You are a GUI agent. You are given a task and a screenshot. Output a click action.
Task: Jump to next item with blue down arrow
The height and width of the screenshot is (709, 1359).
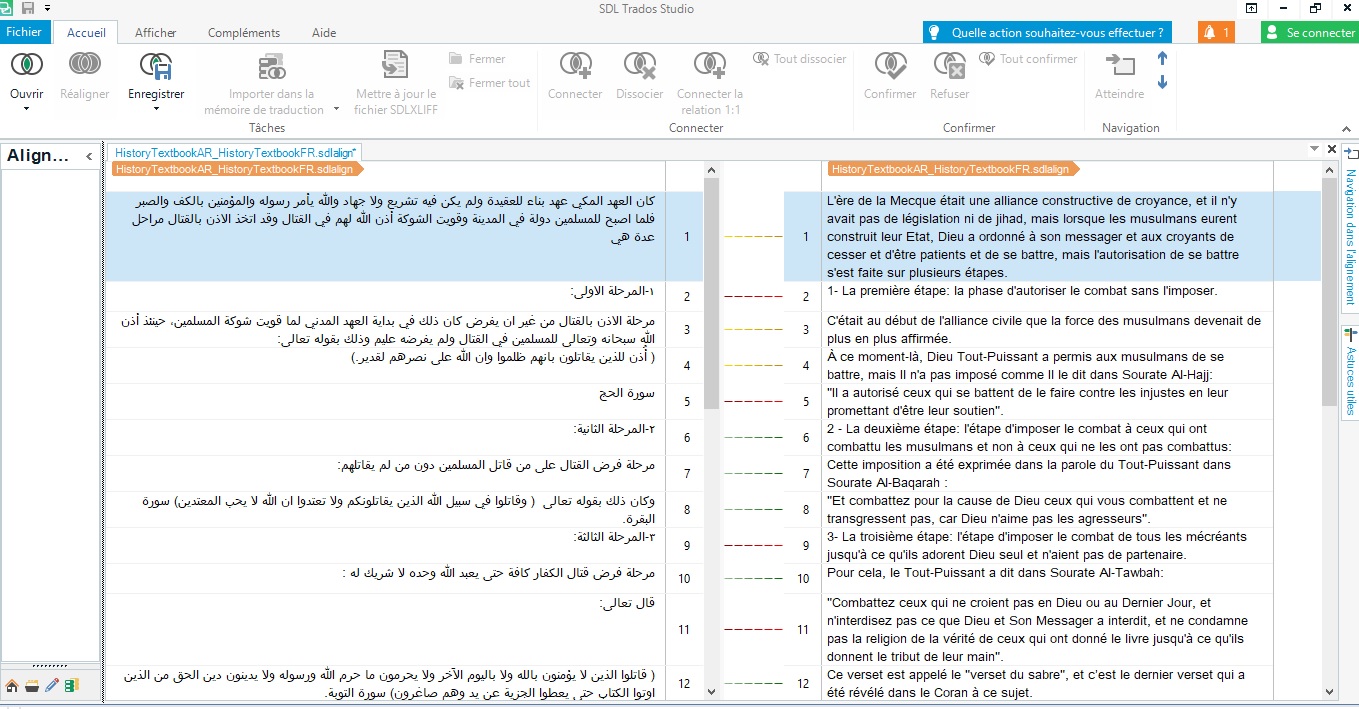click(x=1162, y=82)
